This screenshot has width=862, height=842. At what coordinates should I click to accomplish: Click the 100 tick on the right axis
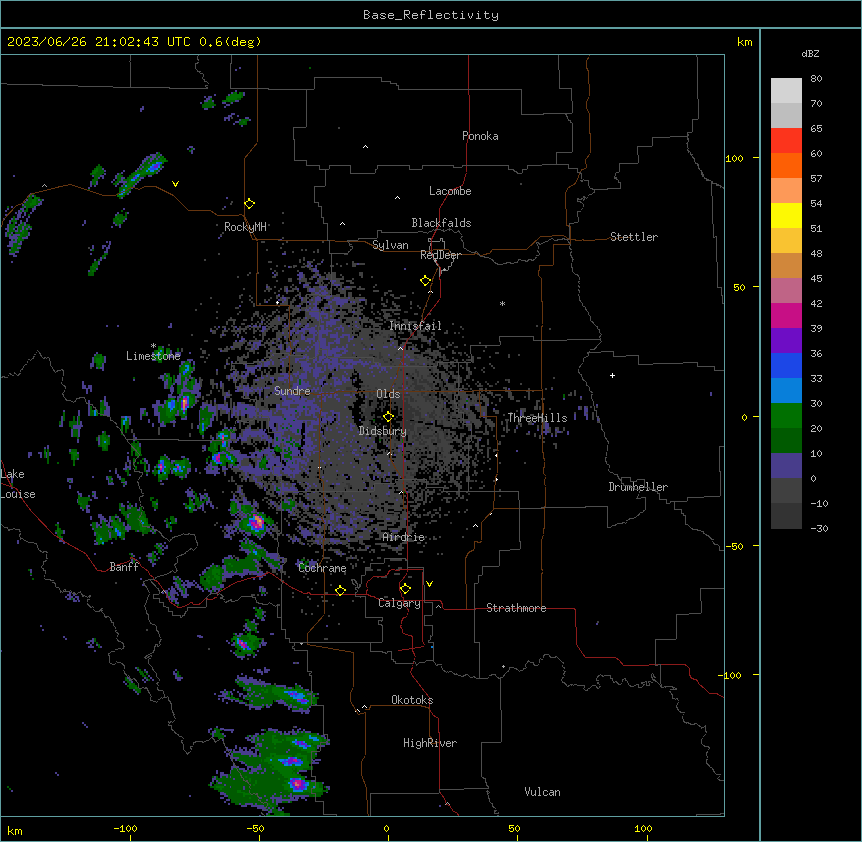734,158
